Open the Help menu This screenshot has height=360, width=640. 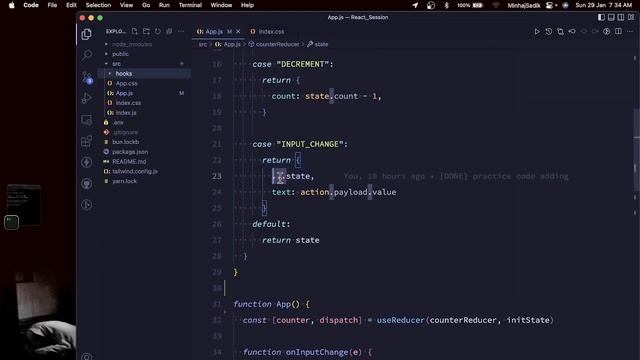[x=247, y=5]
